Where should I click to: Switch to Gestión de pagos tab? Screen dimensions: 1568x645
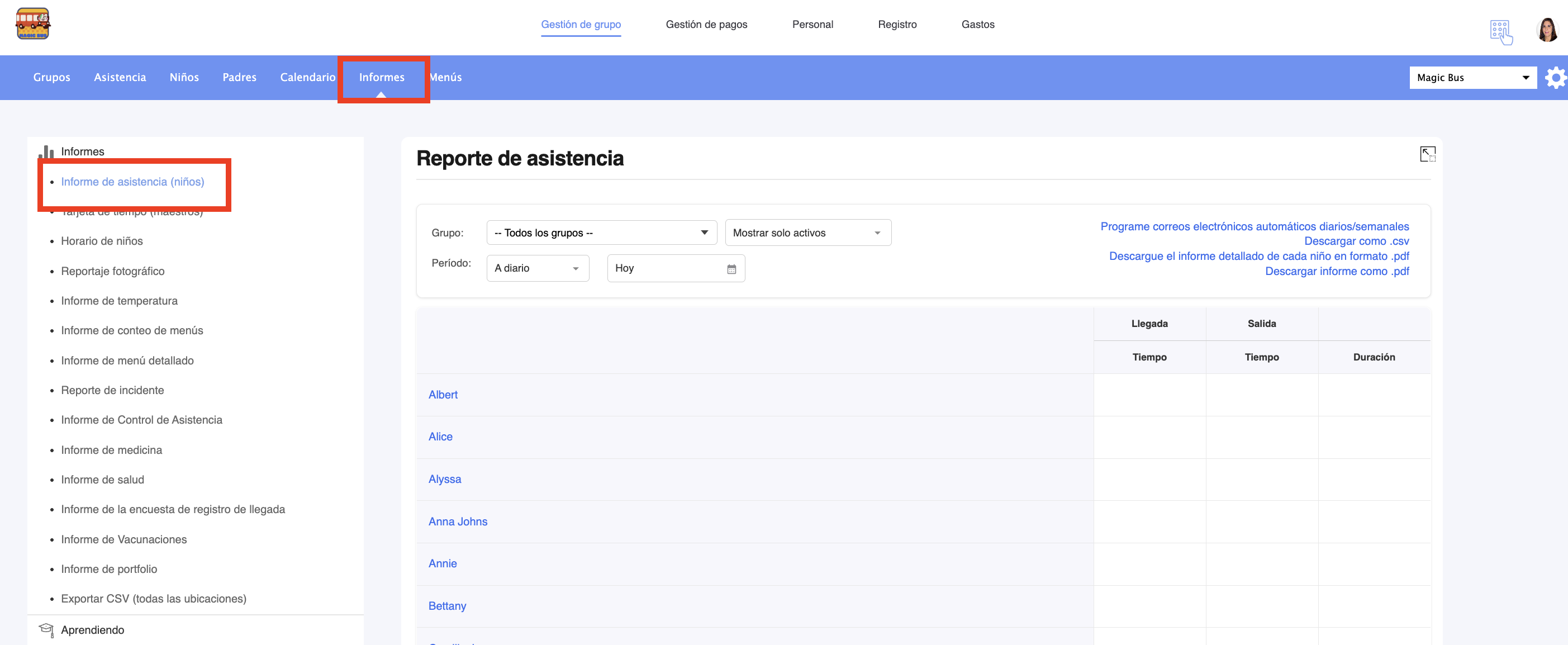pyautogui.click(x=706, y=25)
